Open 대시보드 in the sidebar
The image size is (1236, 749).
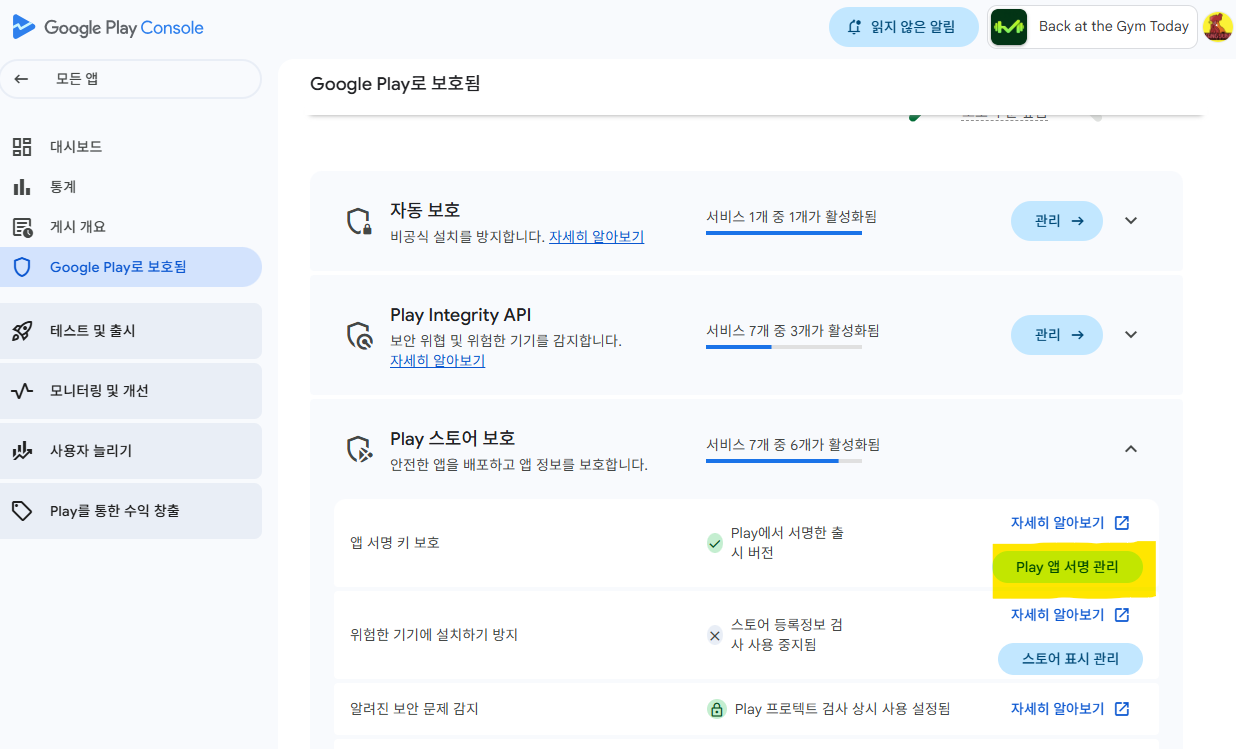(131, 147)
